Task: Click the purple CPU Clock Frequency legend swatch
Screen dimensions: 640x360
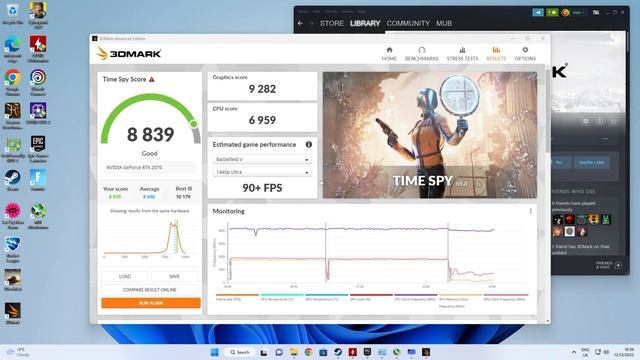Action: tap(416, 295)
